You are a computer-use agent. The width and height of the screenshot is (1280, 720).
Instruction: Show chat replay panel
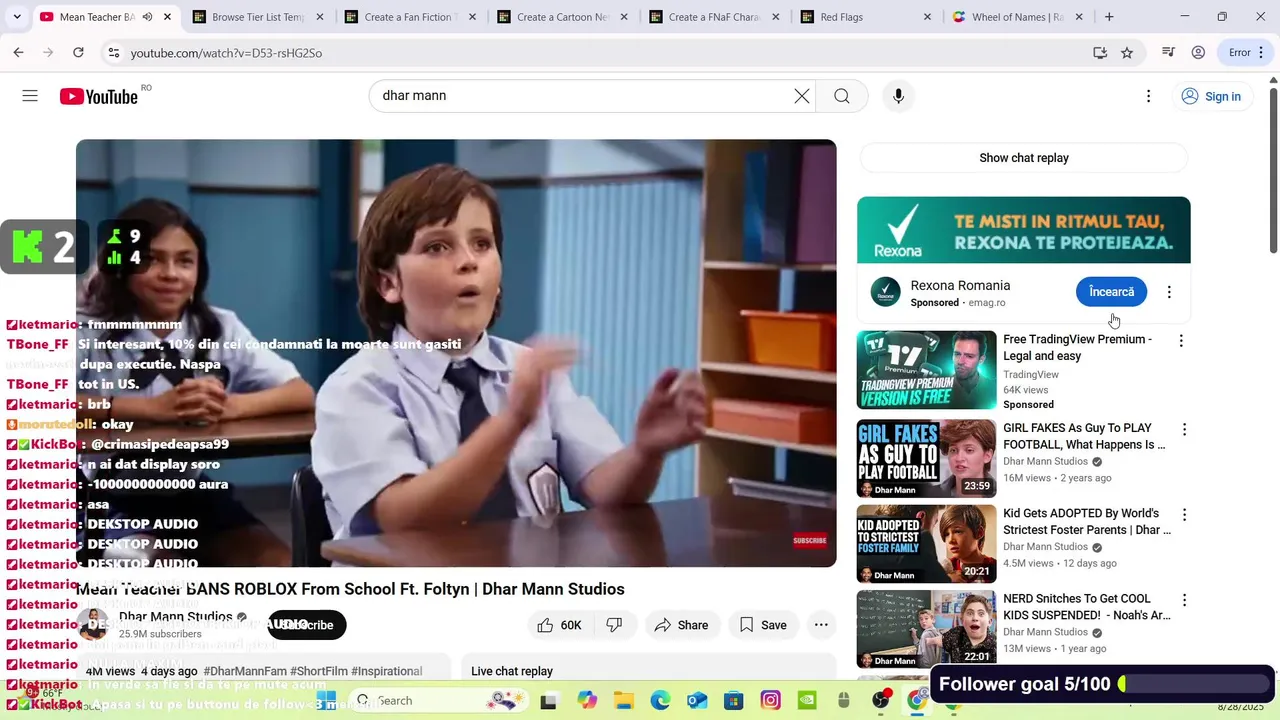pos(1023,158)
